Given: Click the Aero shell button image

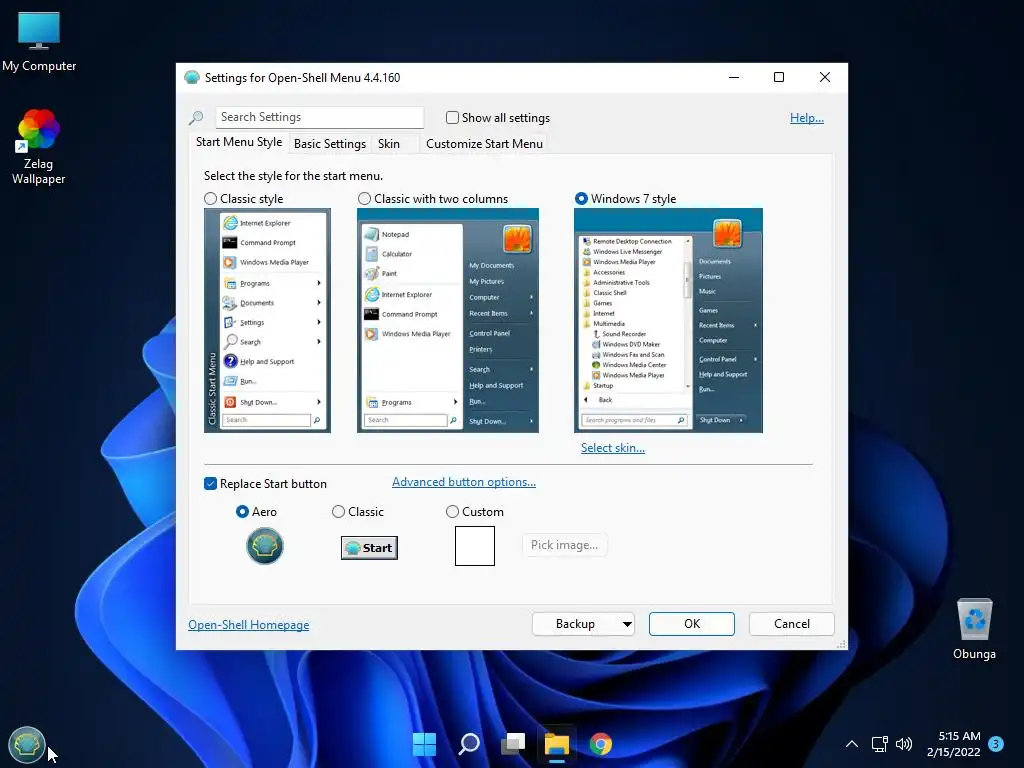Looking at the screenshot, I should (x=264, y=546).
